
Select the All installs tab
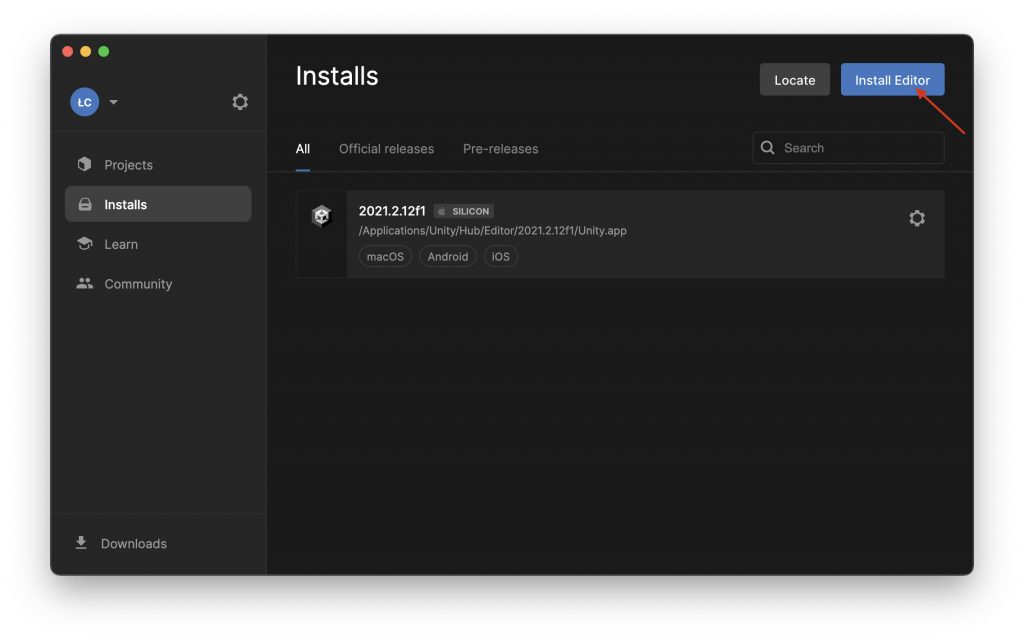click(302, 149)
